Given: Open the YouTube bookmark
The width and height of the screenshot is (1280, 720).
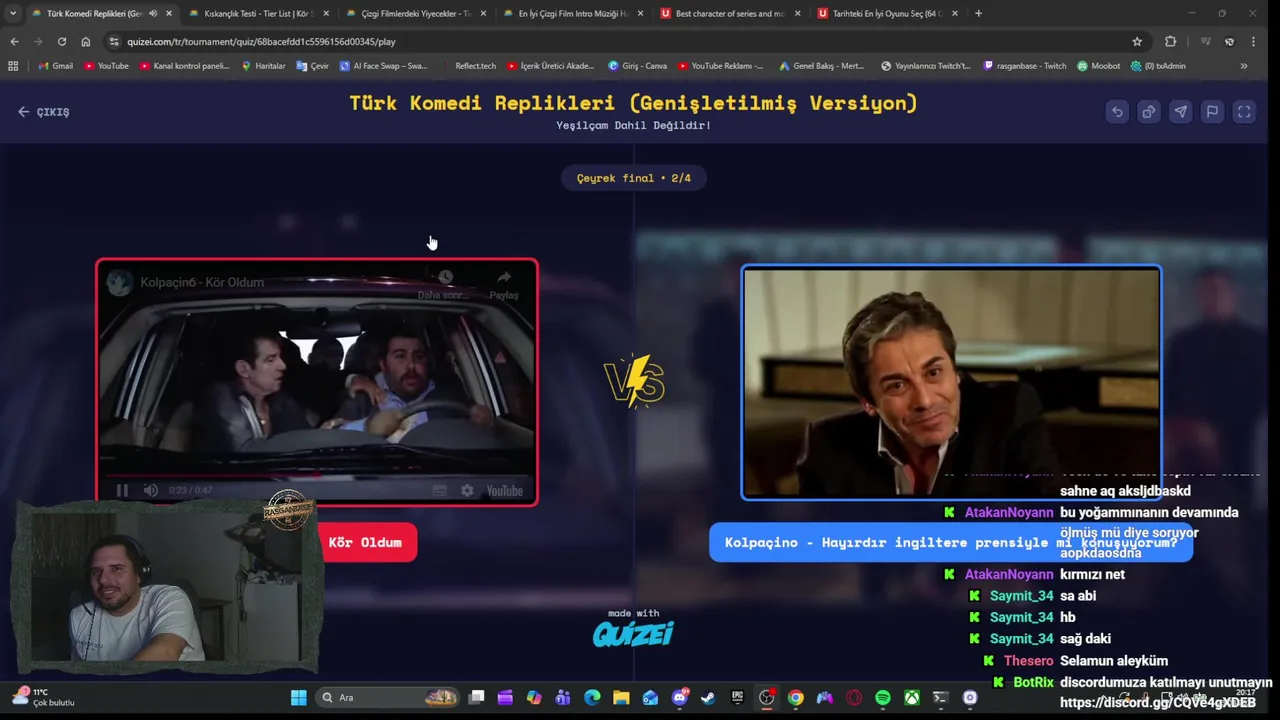Looking at the screenshot, I should pyautogui.click(x=106, y=66).
